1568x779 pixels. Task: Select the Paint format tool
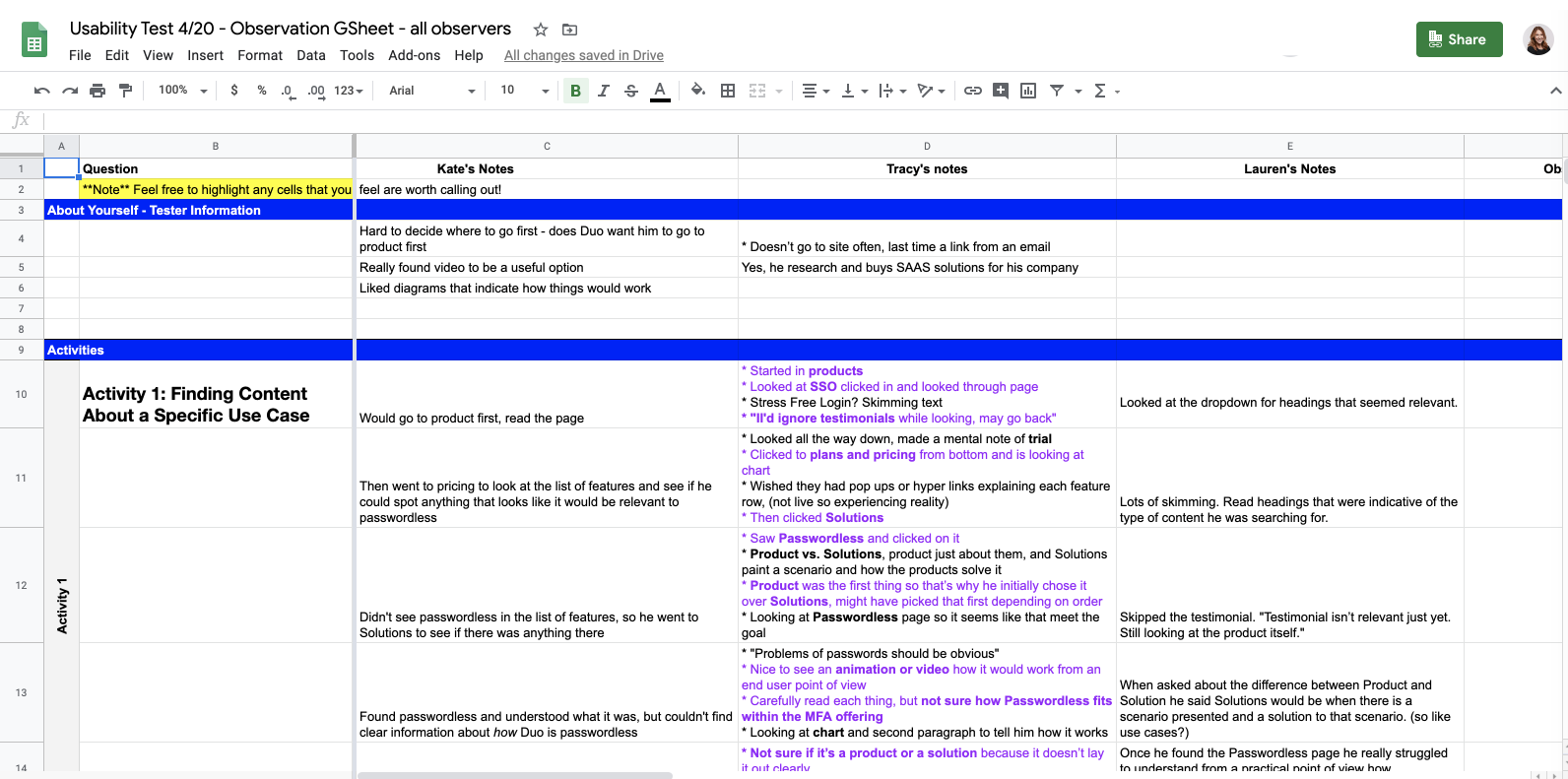click(x=125, y=91)
